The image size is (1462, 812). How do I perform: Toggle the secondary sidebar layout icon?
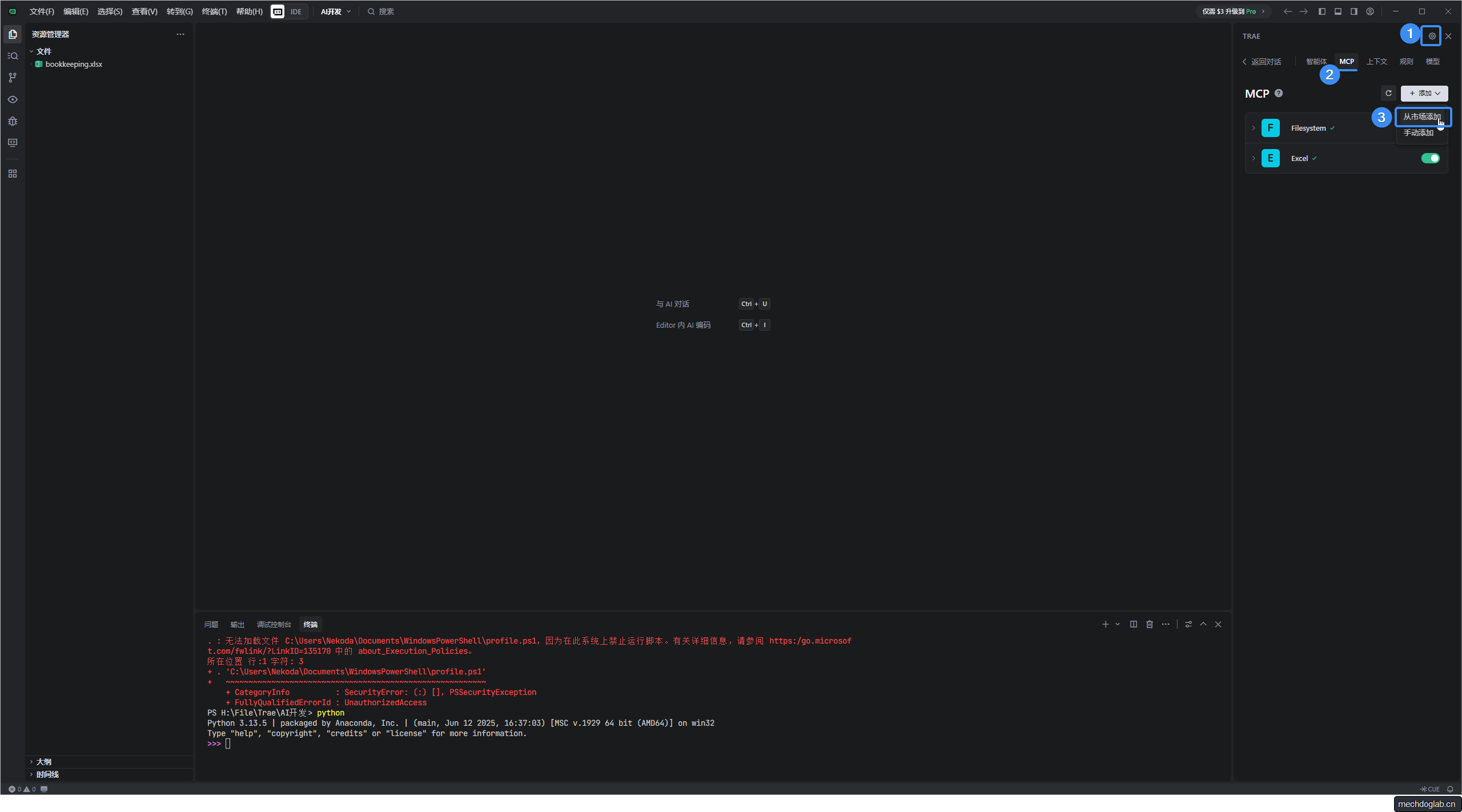coord(1353,11)
